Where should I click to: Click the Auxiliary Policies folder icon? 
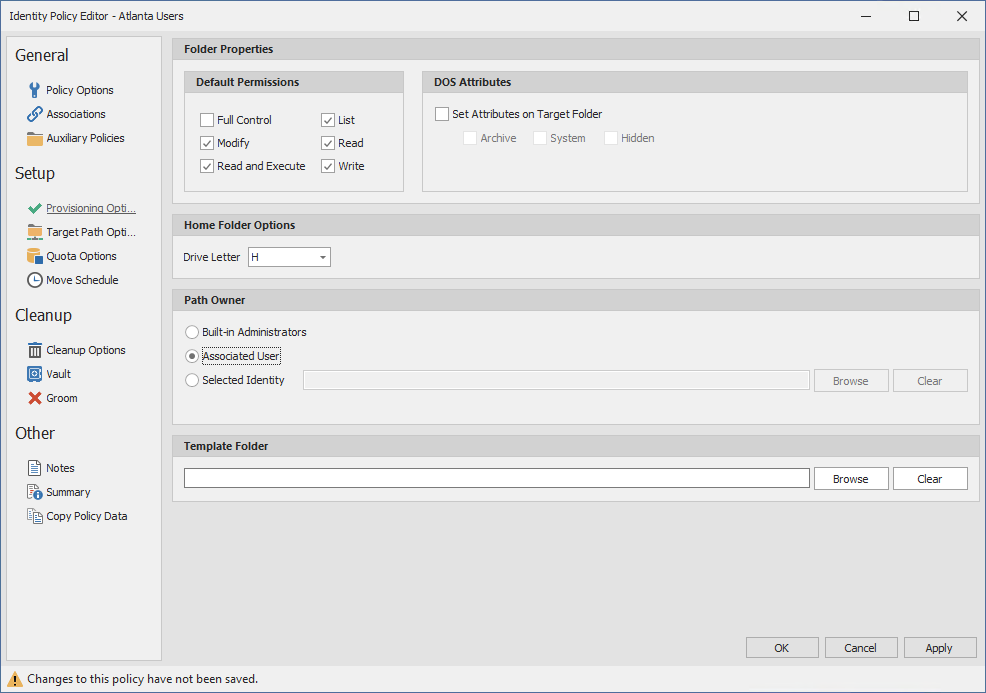pyautogui.click(x=35, y=138)
